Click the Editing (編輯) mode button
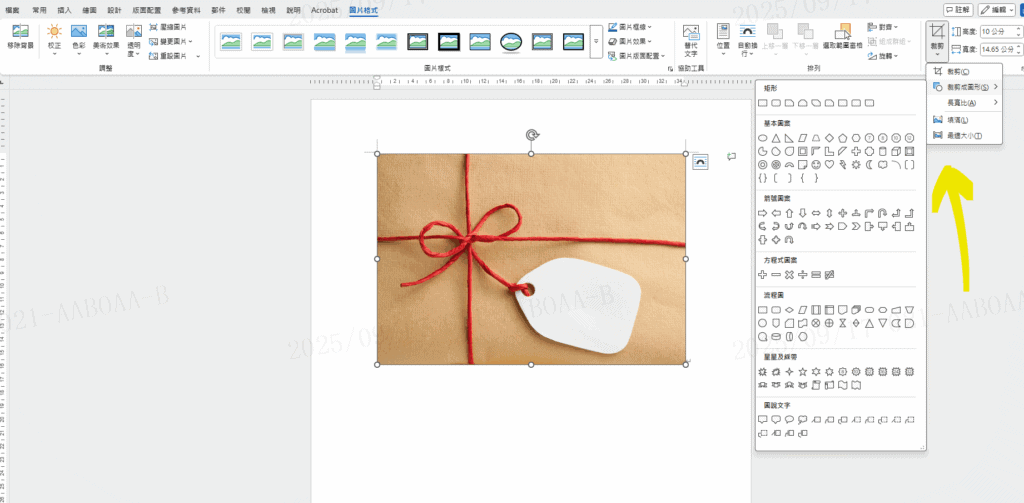Screen dimensions: 1024x503 [997, 9]
